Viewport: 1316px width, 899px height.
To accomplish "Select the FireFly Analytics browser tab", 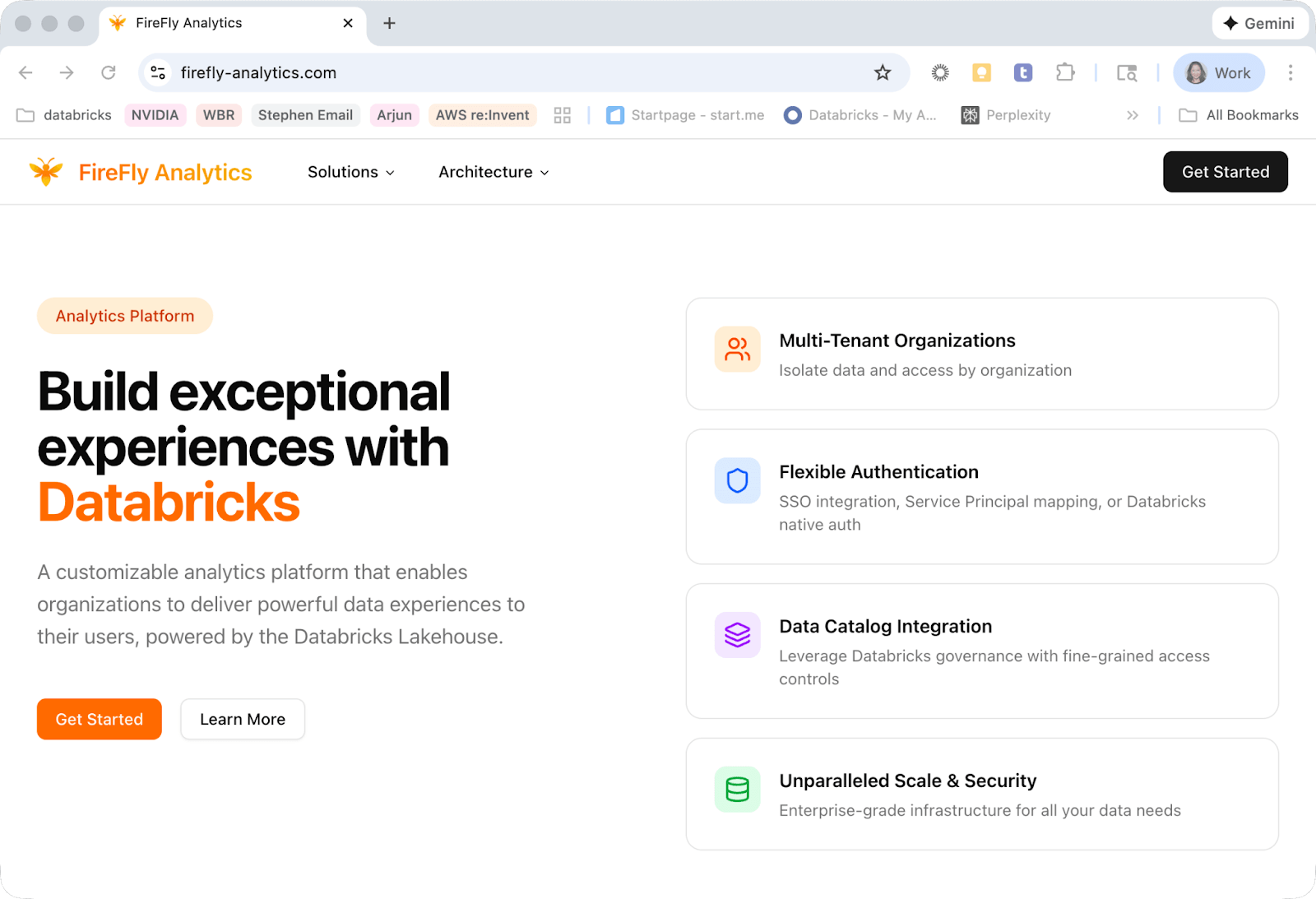I will tap(222, 23).
